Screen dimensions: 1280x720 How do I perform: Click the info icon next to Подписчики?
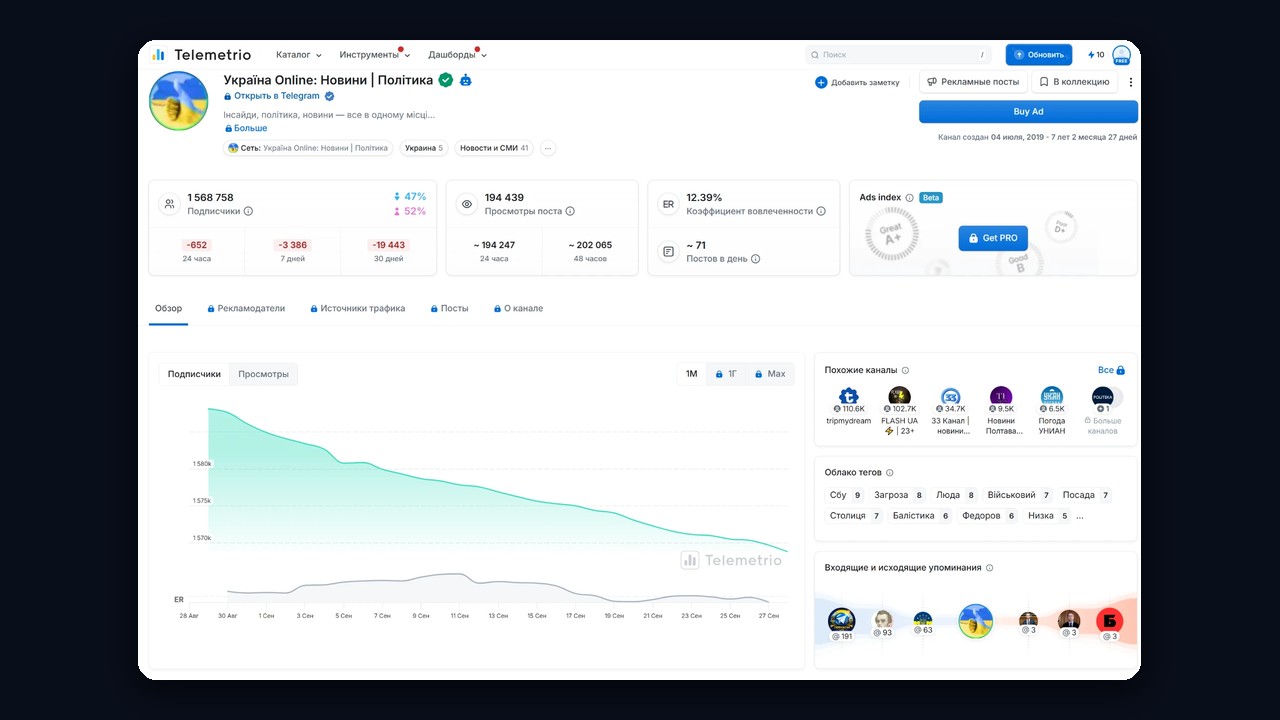248,211
